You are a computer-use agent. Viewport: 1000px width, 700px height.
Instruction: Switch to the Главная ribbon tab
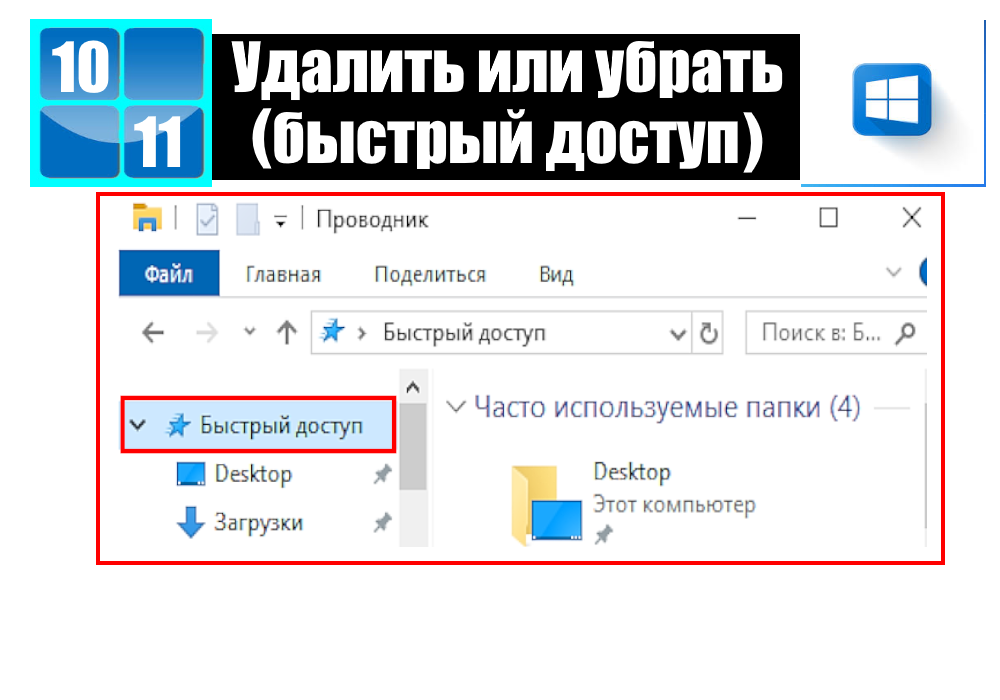coord(283,275)
